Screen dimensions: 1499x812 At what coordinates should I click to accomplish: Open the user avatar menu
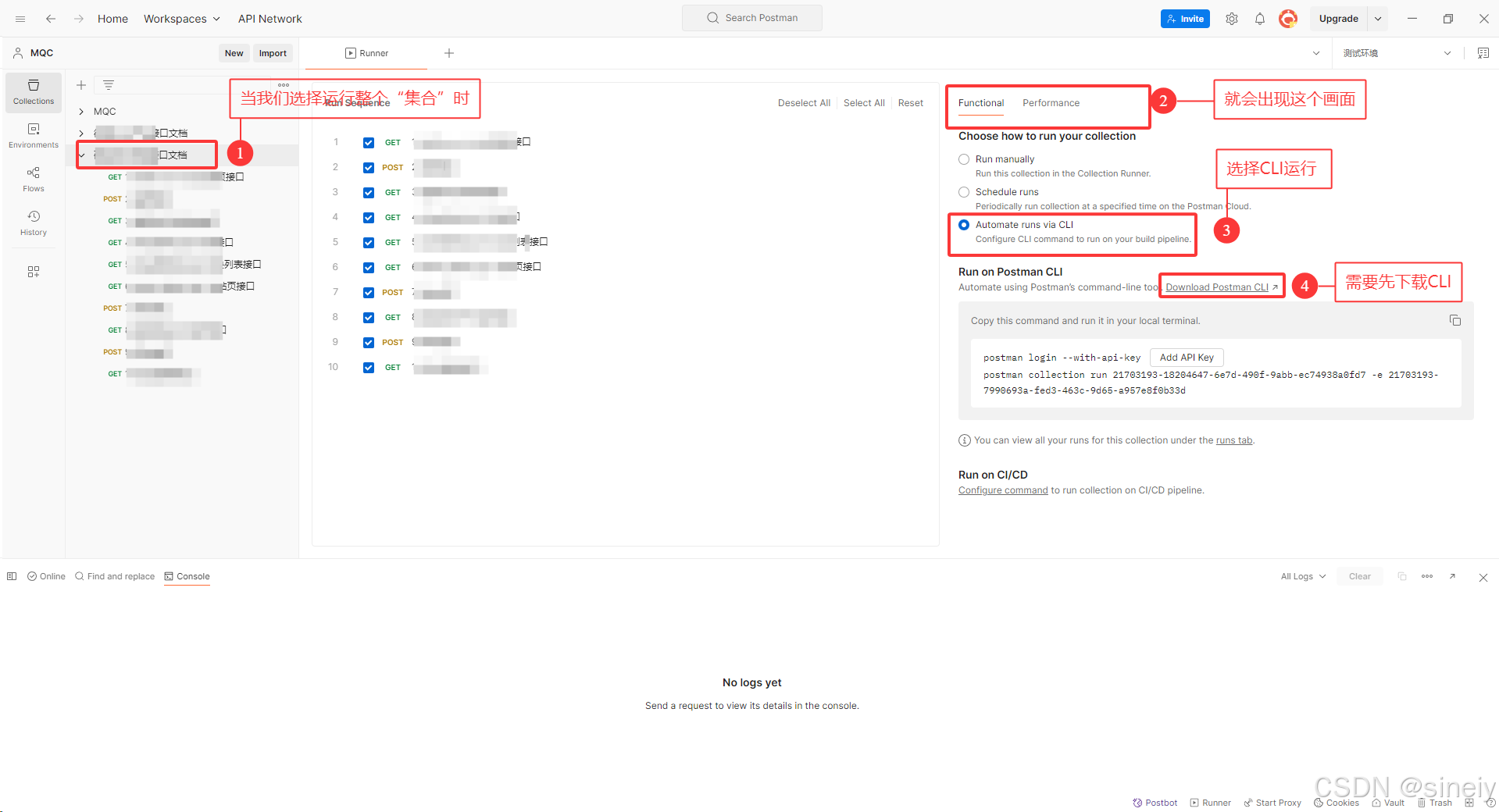pyautogui.click(x=1288, y=19)
